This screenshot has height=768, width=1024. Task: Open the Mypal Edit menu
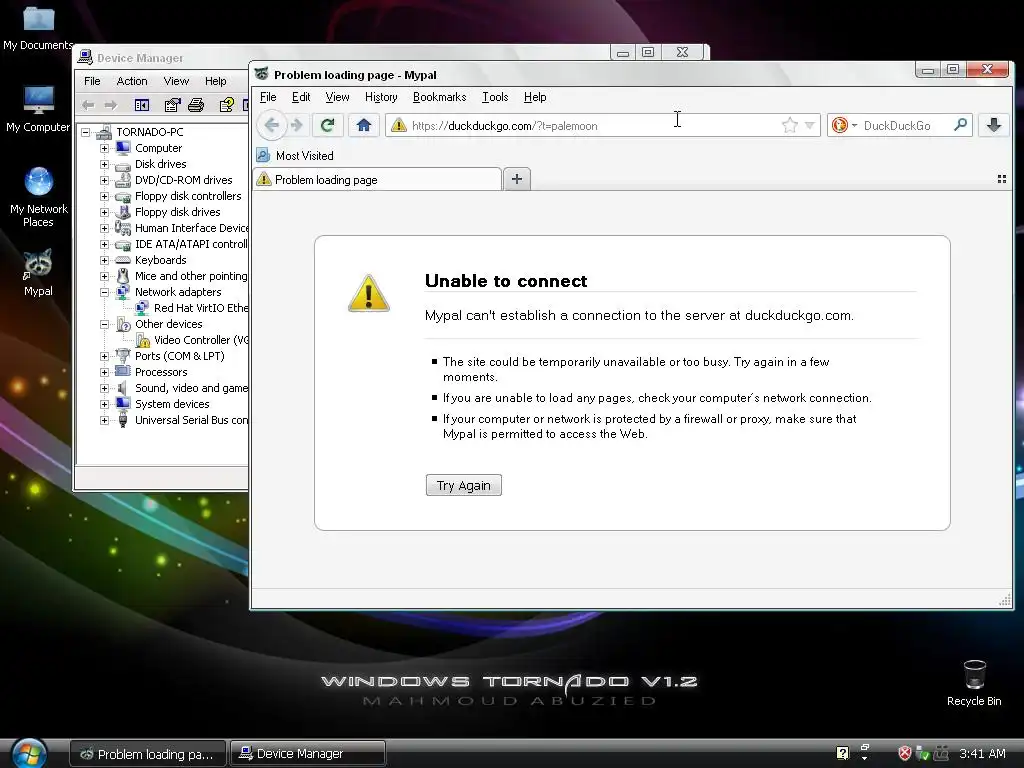(x=301, y=97)
